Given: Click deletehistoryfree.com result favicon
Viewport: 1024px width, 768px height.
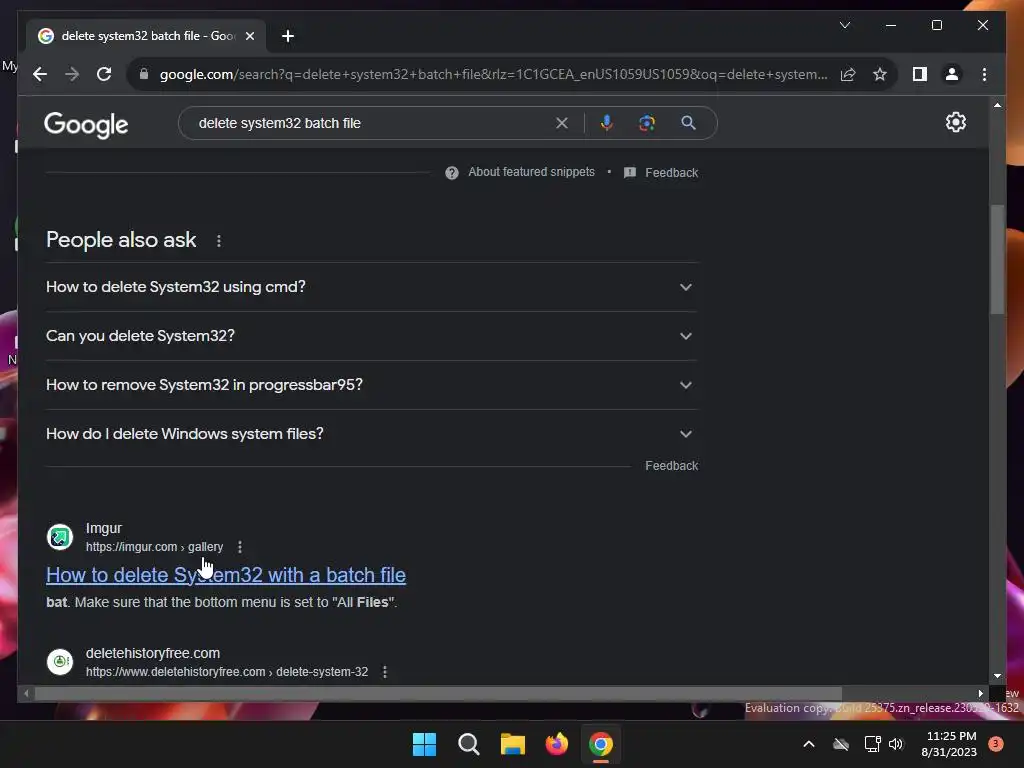Looking at the screenshot, I should click(60, 662).
